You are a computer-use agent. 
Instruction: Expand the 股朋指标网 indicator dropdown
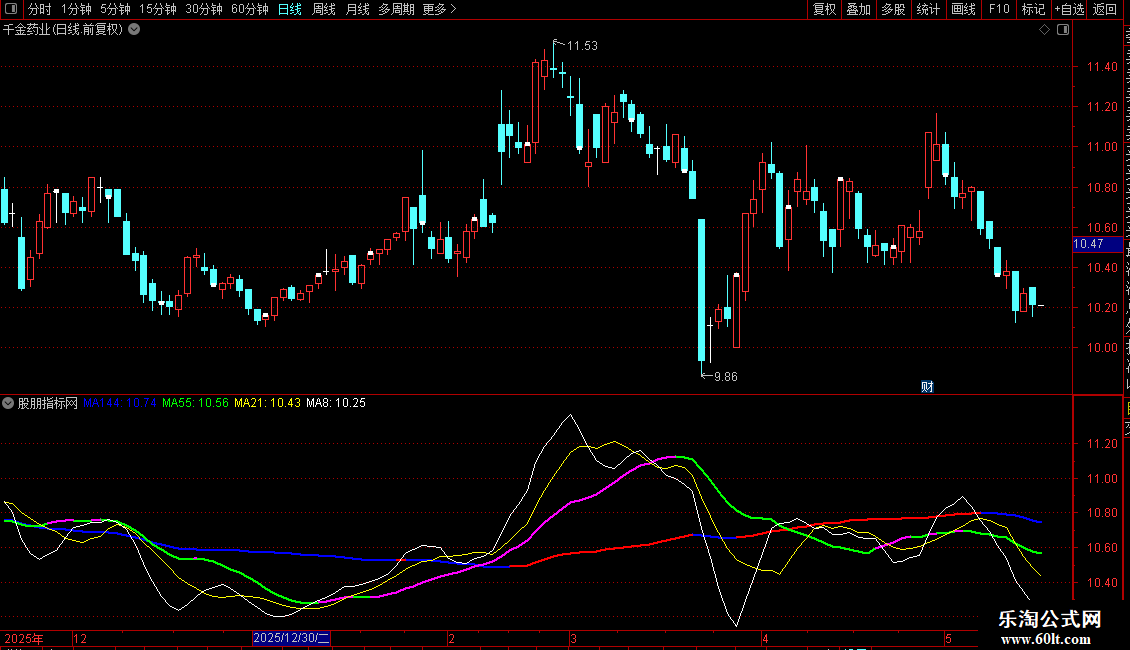8,403
